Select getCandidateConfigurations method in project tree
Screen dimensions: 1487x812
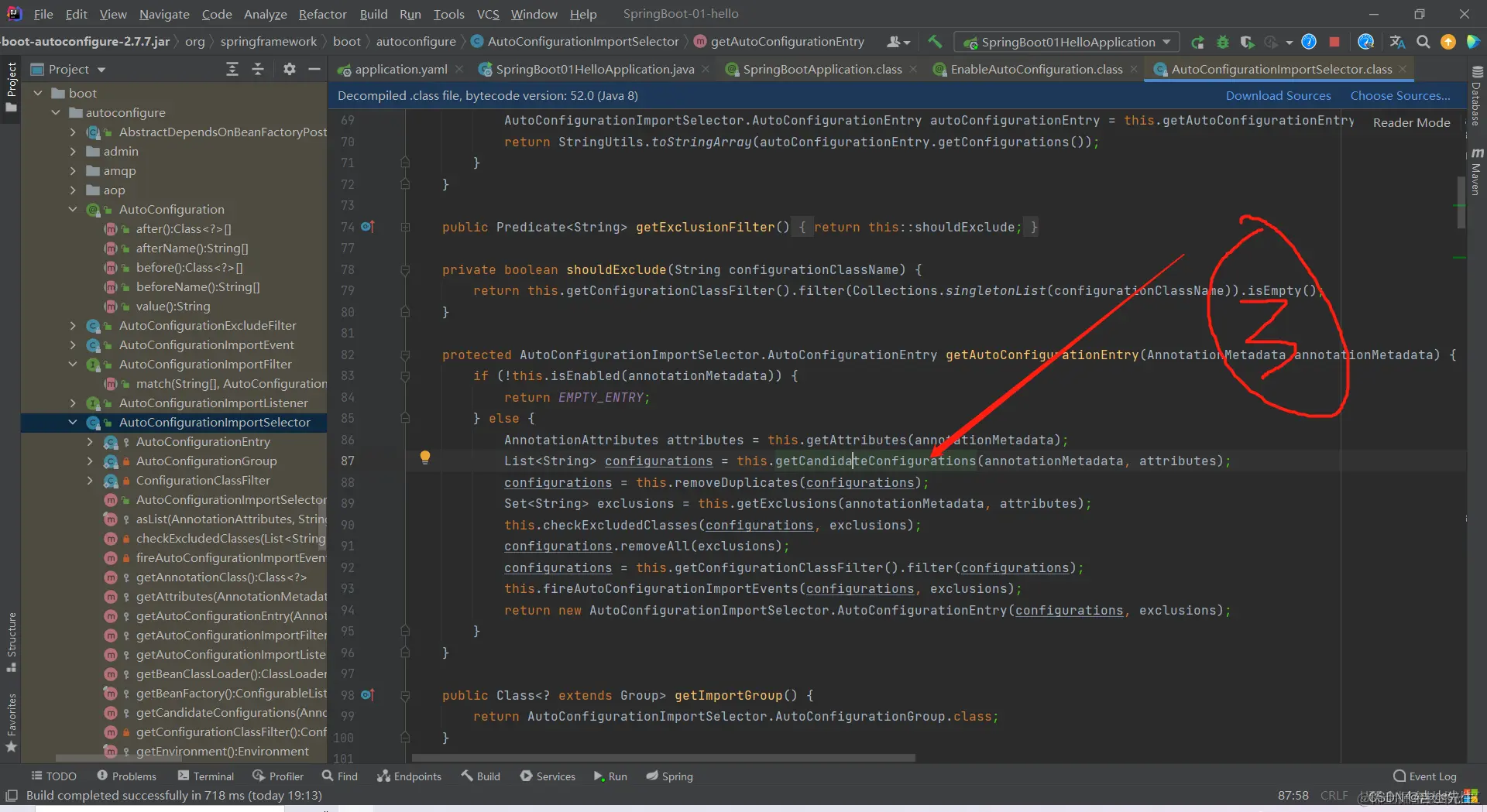tap(215, 712)
